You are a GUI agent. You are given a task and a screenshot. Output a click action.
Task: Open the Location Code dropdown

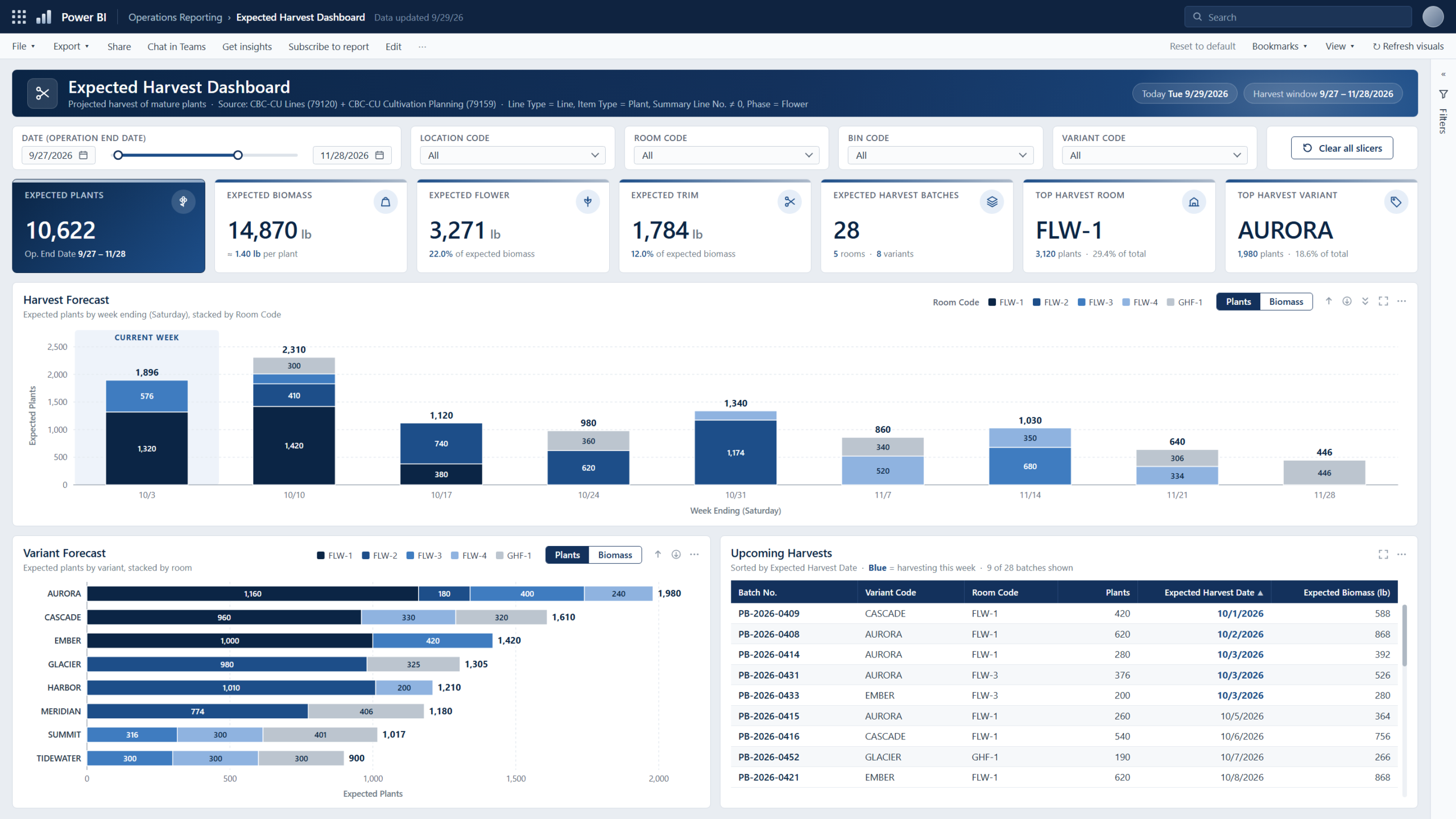click(x=512, y=155)
